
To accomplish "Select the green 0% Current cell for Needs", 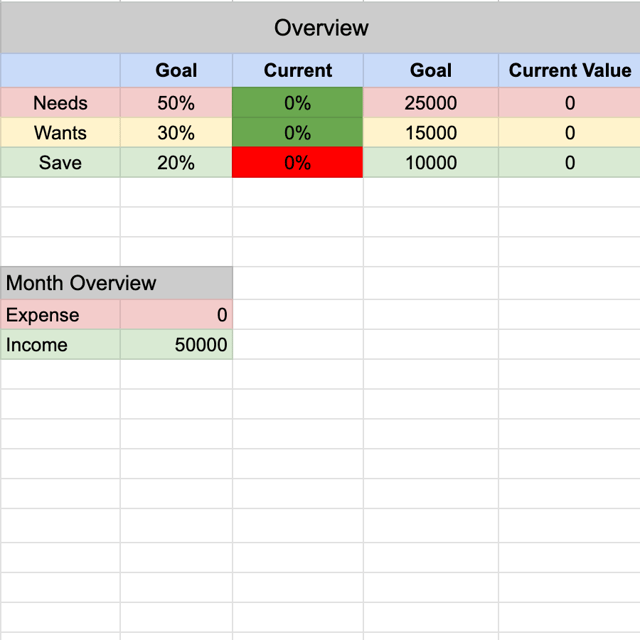I will click(298, 103).
